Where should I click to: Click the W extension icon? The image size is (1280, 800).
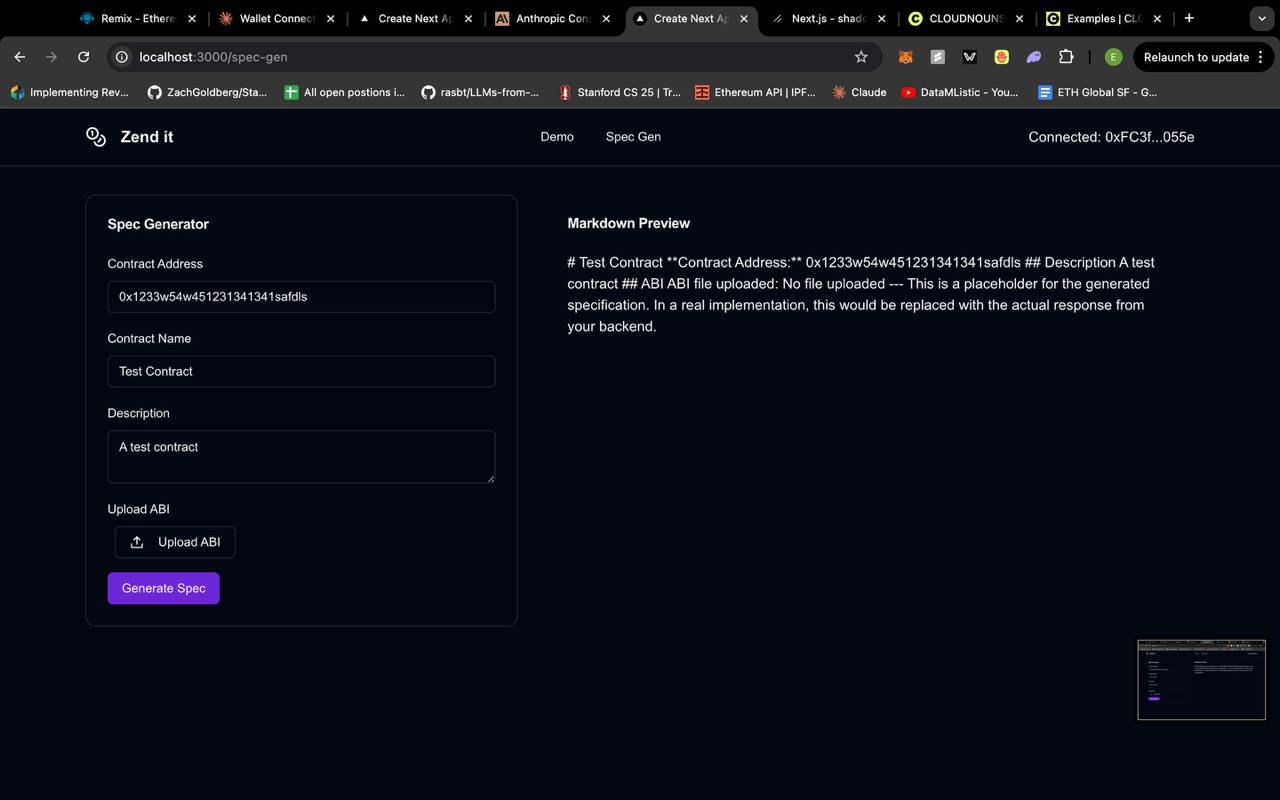pyautogui.click(x=969, y=57)
